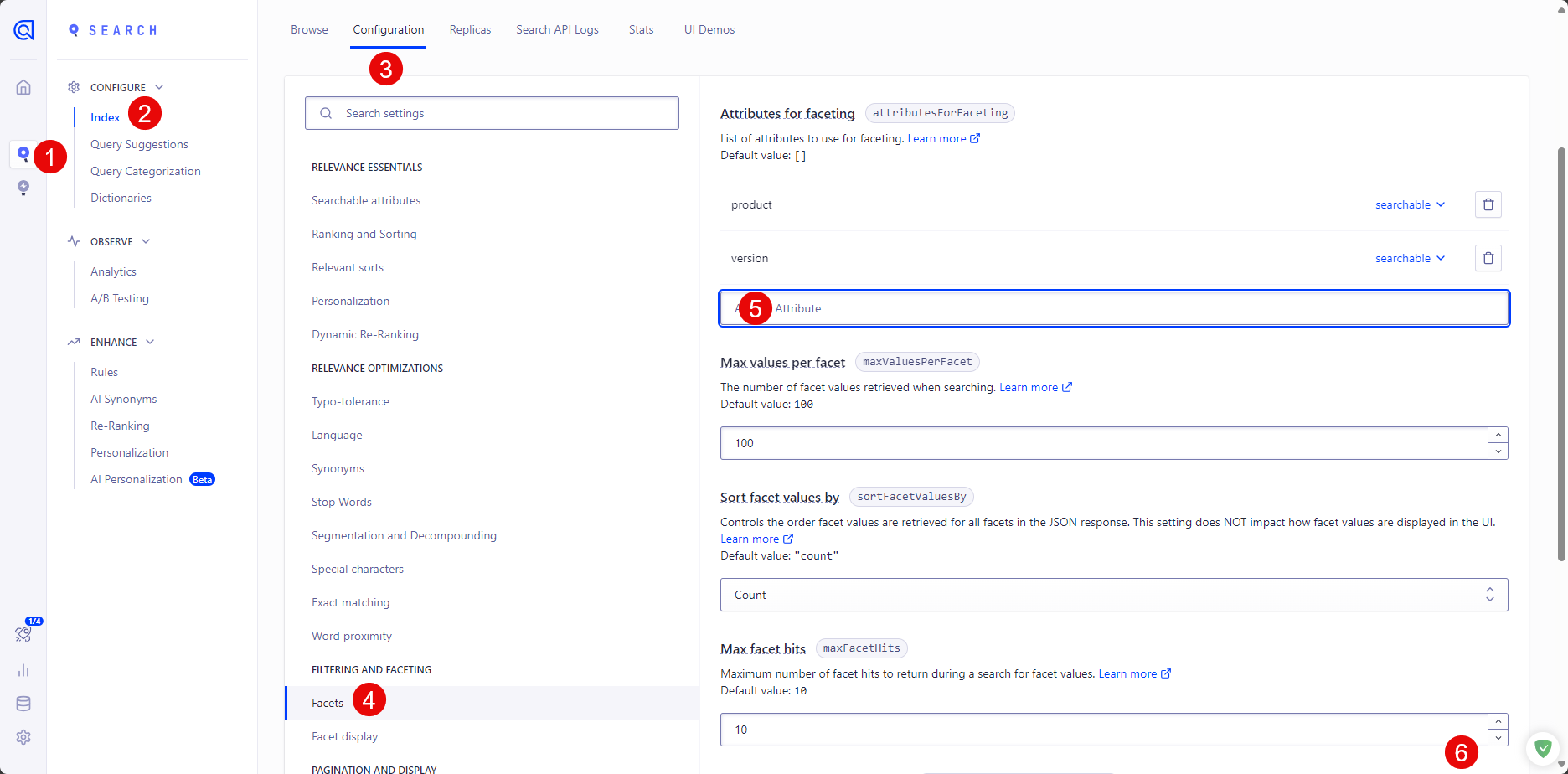
Task: Select Typo-tolerance setting
Action: 350,401
